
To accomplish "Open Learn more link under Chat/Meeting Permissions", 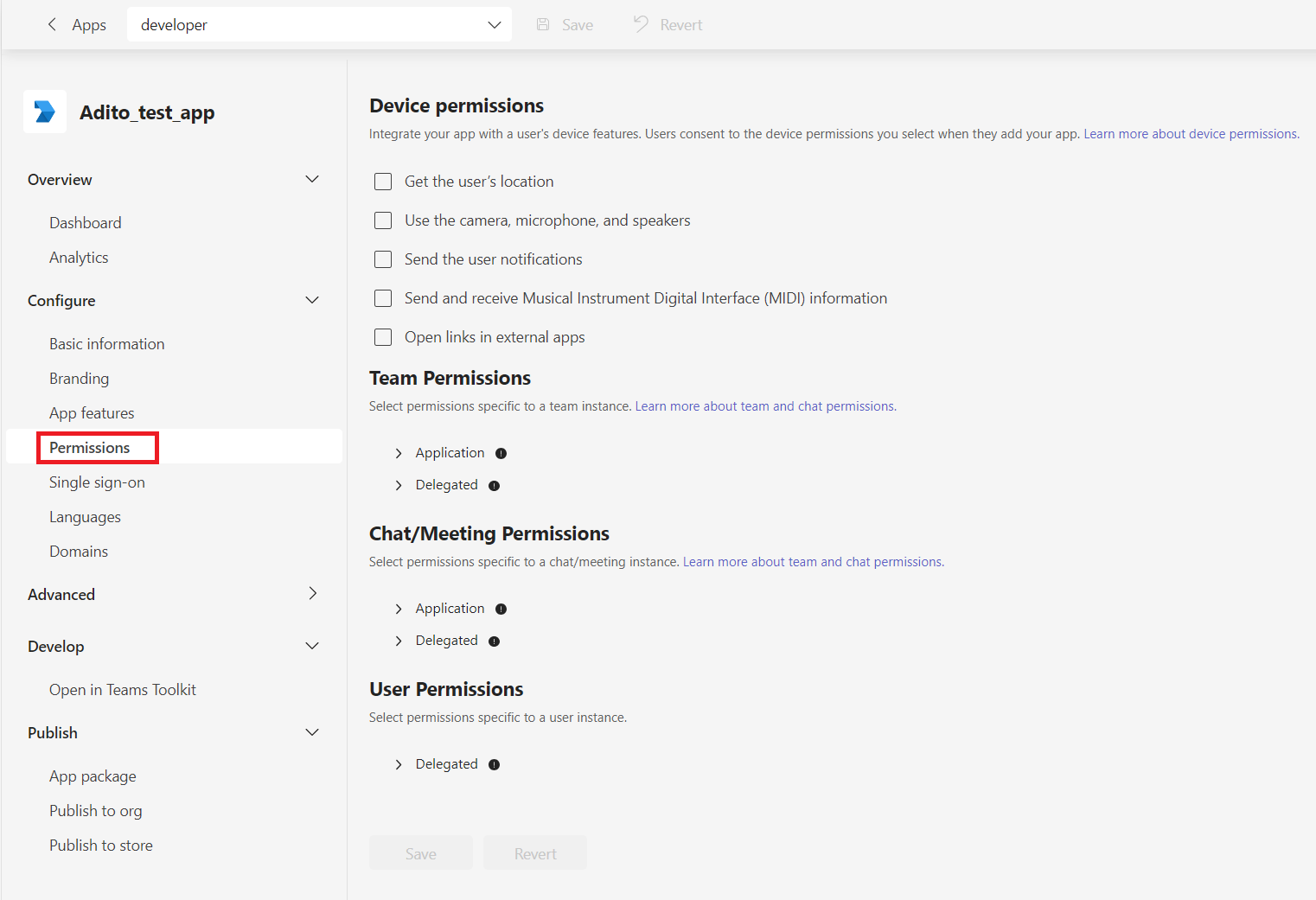I will (813, 562).
